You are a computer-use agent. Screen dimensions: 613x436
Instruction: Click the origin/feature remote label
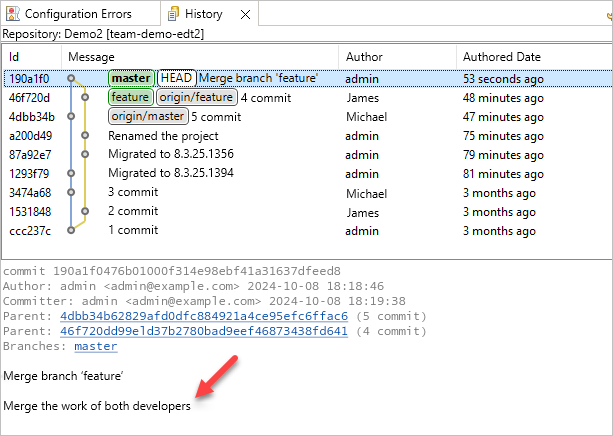click(196, 97)
